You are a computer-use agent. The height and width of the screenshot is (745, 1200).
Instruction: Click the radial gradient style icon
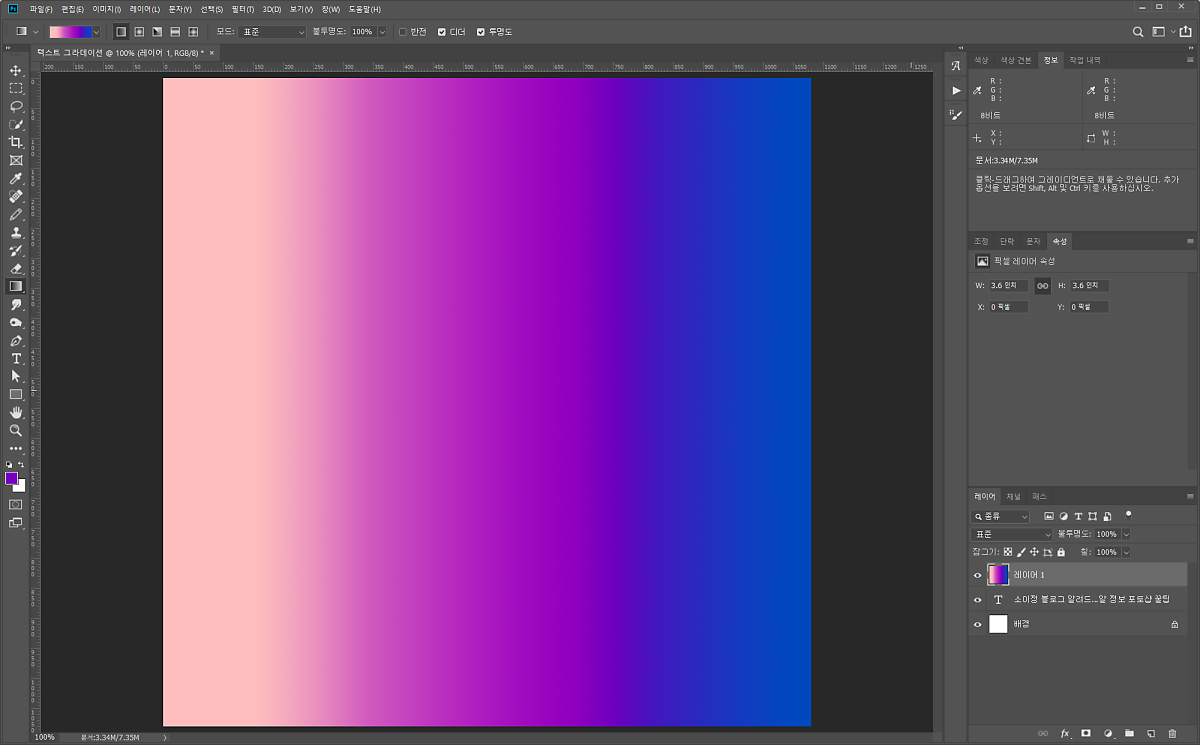139,32
